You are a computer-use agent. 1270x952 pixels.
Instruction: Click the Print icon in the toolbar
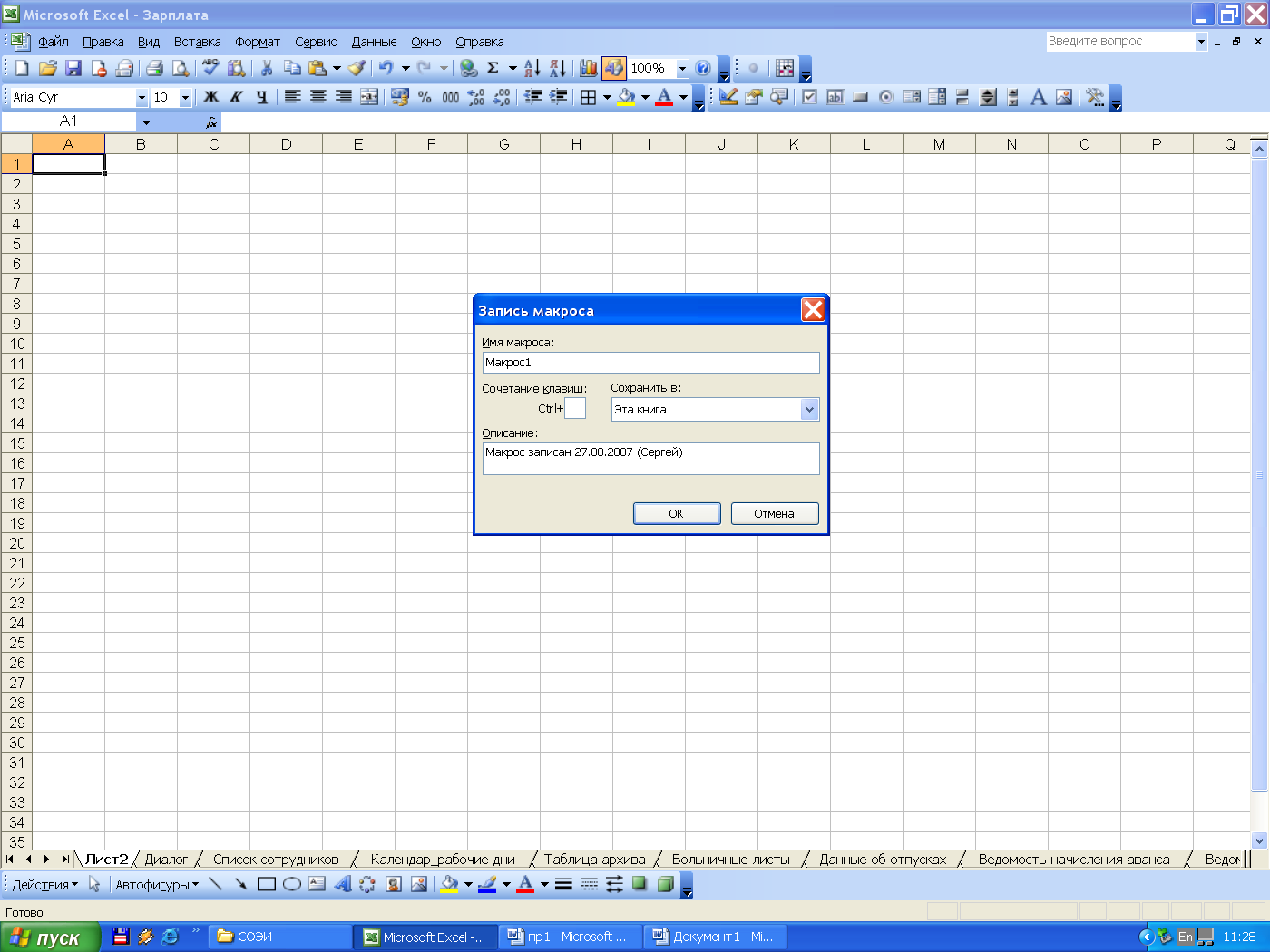(x=154, y=68)
